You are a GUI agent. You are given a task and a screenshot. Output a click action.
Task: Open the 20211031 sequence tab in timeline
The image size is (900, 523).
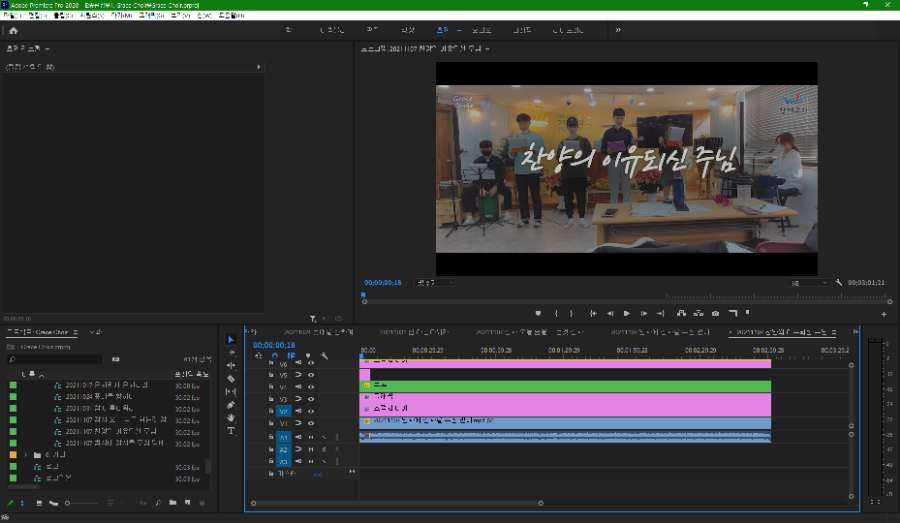tap(413, 332)
